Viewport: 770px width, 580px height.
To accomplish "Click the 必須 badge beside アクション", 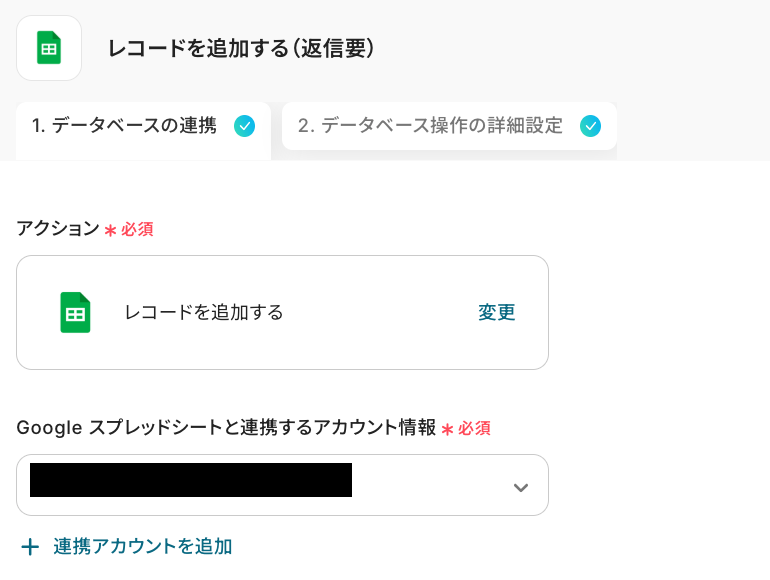I will (138, 230).
